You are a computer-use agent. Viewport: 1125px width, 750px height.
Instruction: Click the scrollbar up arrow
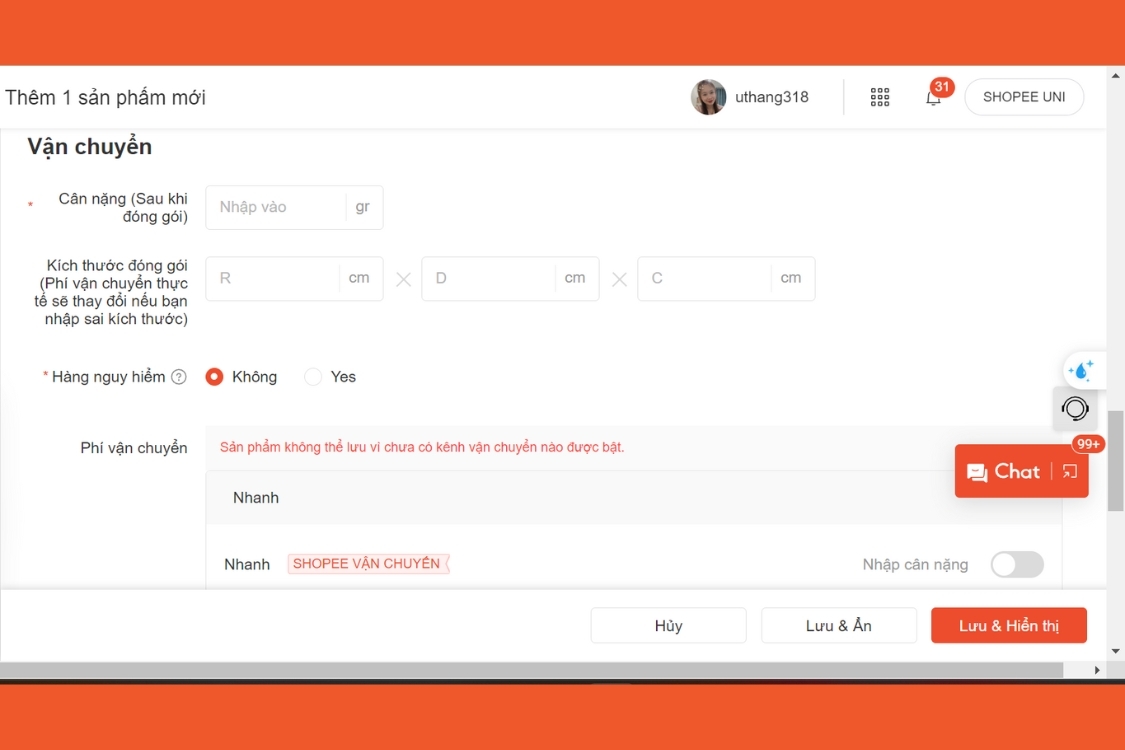point(1116,75)
